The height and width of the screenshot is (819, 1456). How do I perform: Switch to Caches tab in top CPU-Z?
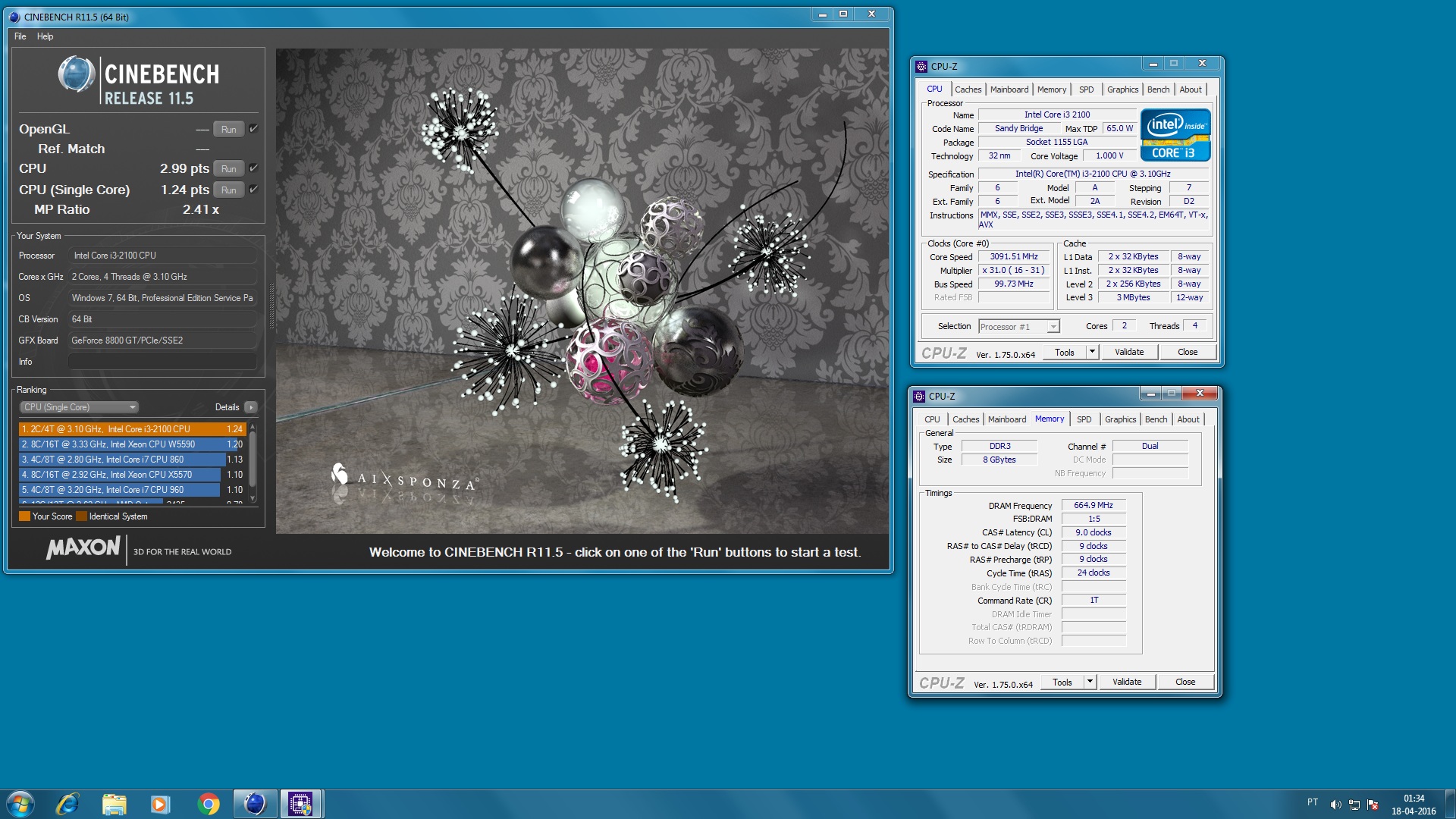tap(968, 89)
